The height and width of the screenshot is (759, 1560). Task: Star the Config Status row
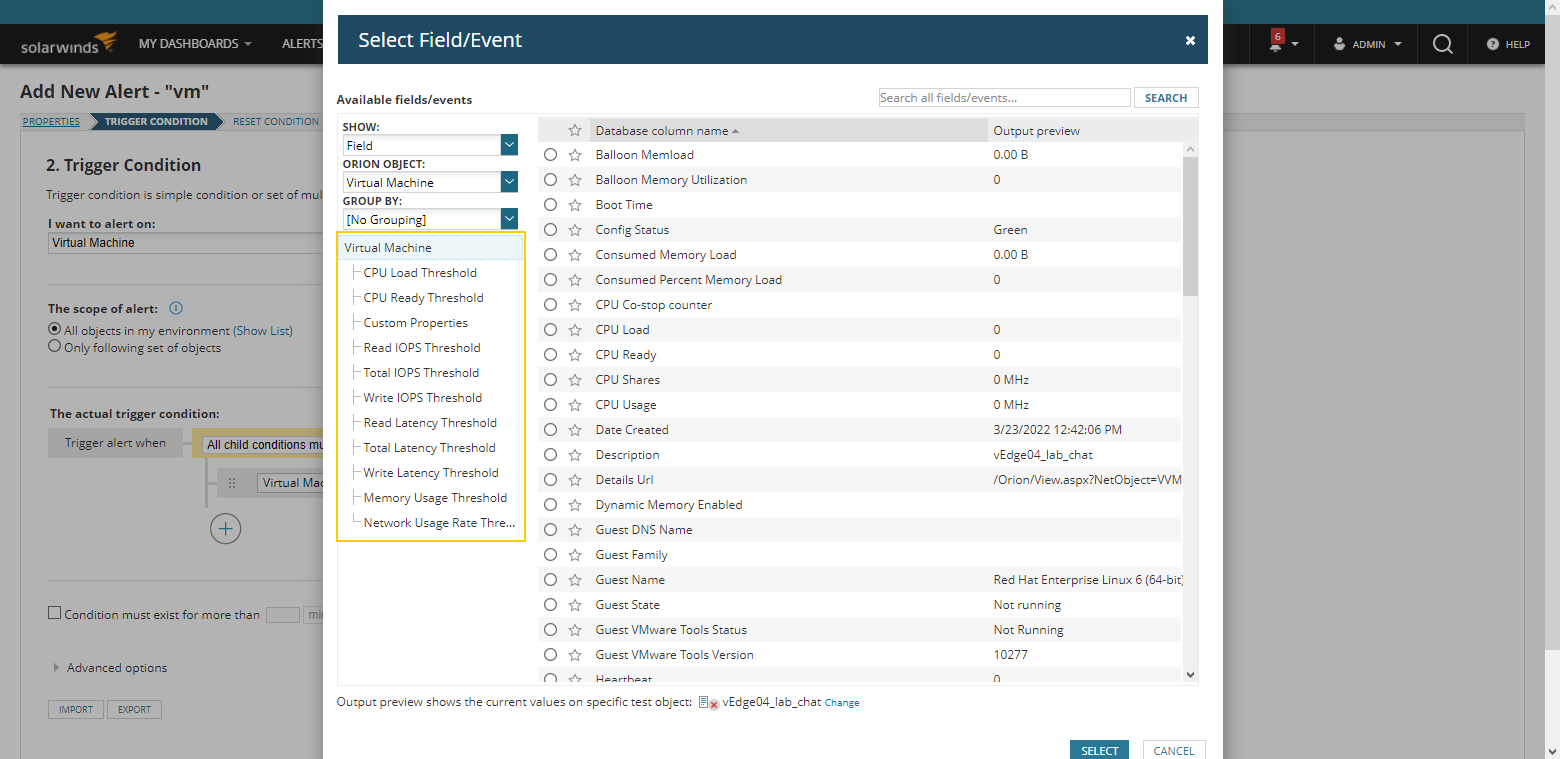[575, 230]
